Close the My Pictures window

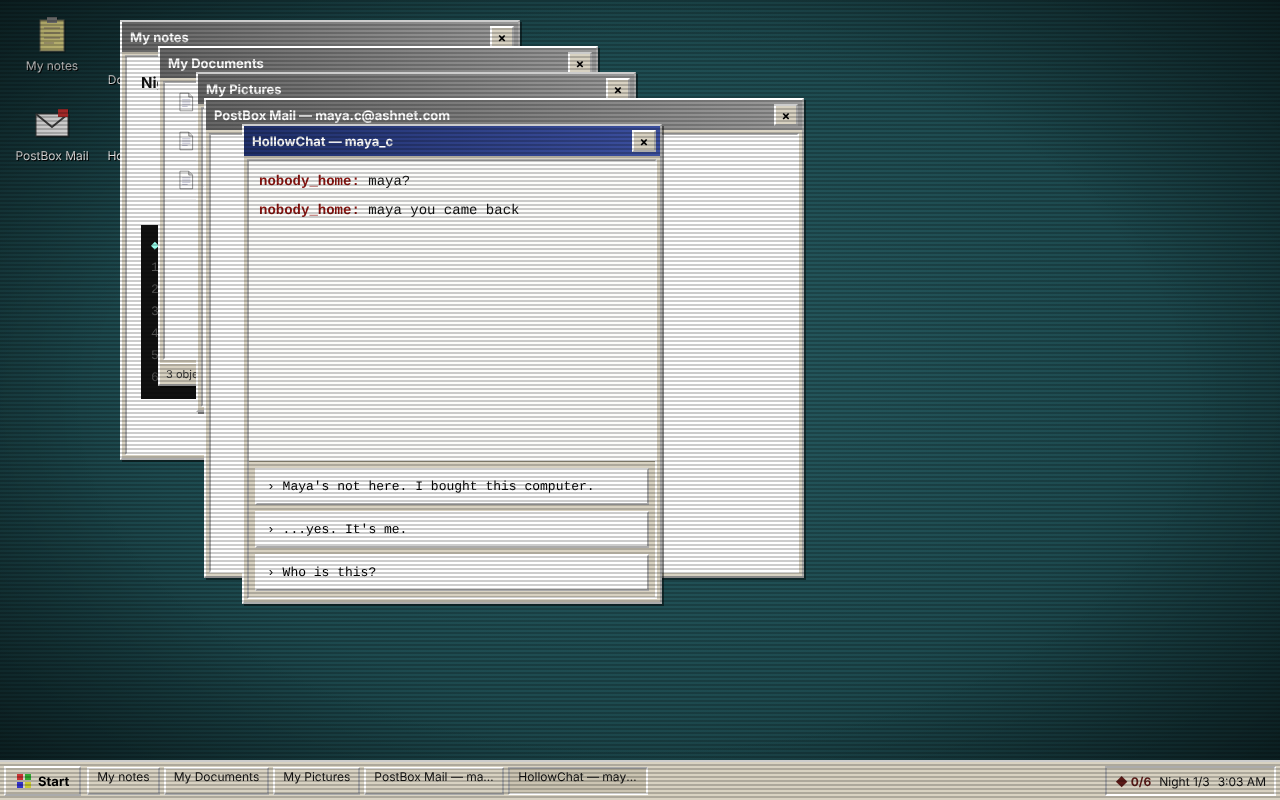(618, 90)
